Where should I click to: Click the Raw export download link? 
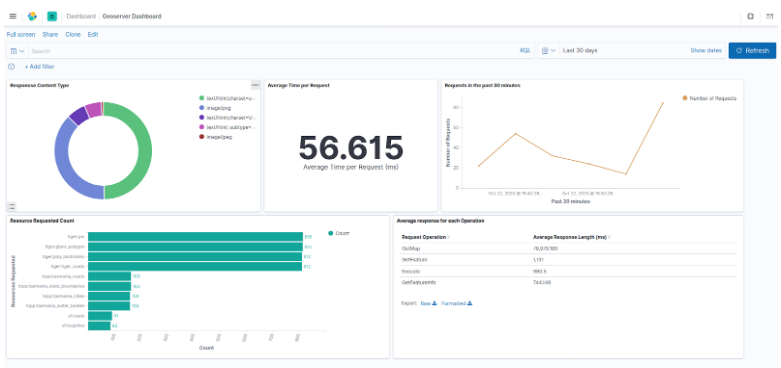(x=428, y=303)
